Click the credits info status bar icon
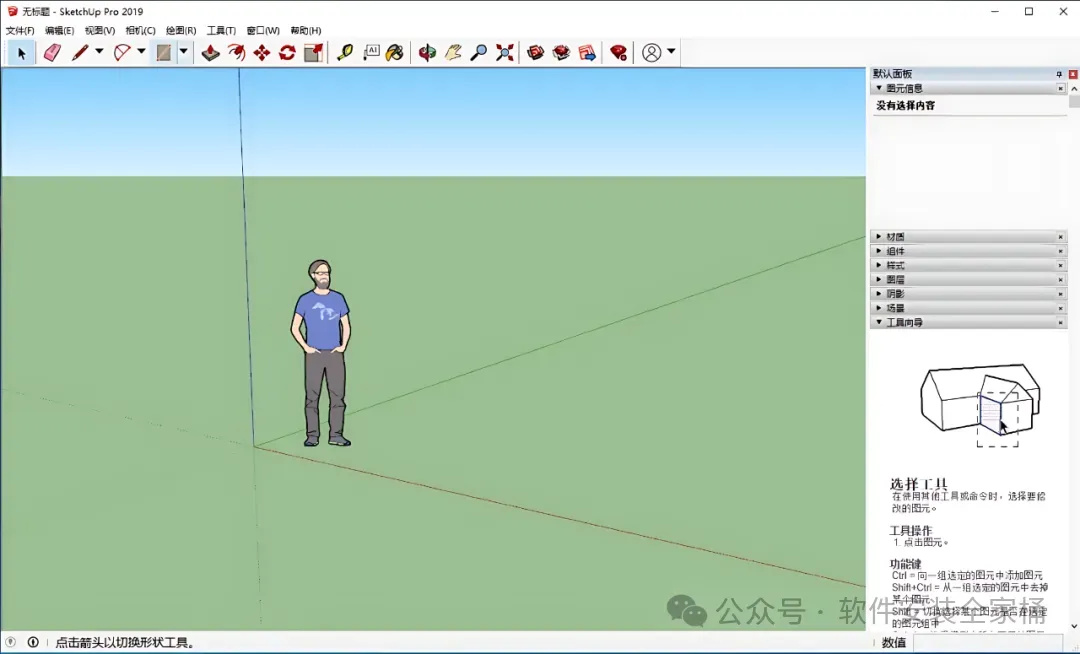This screenshot has width=1080, height=654. [32, 642]
